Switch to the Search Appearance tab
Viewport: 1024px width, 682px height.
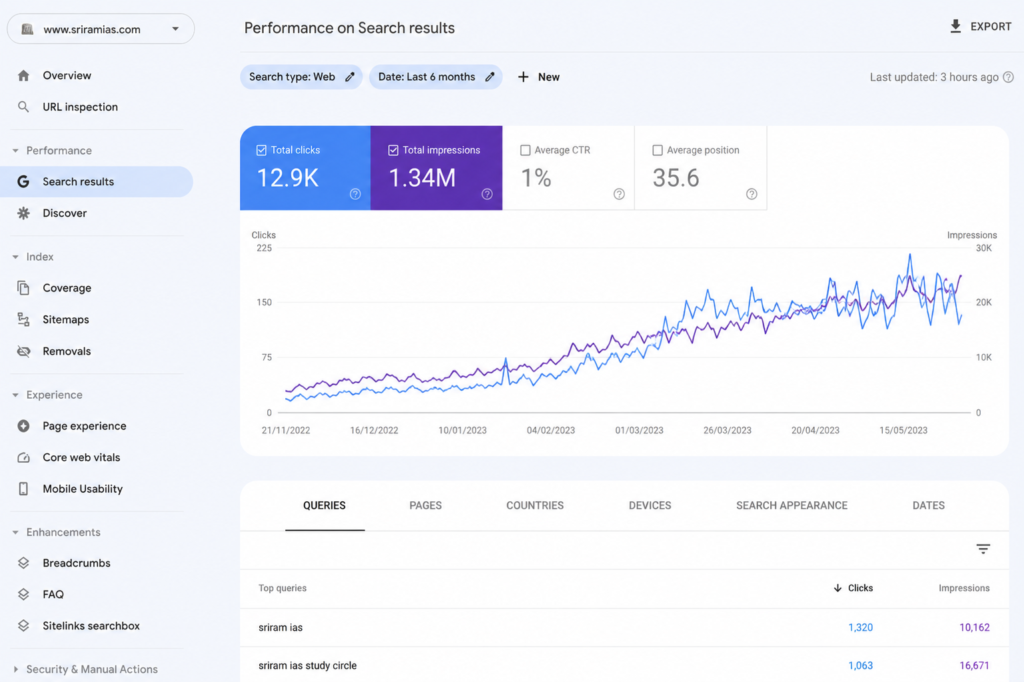[x=792, y=506]
